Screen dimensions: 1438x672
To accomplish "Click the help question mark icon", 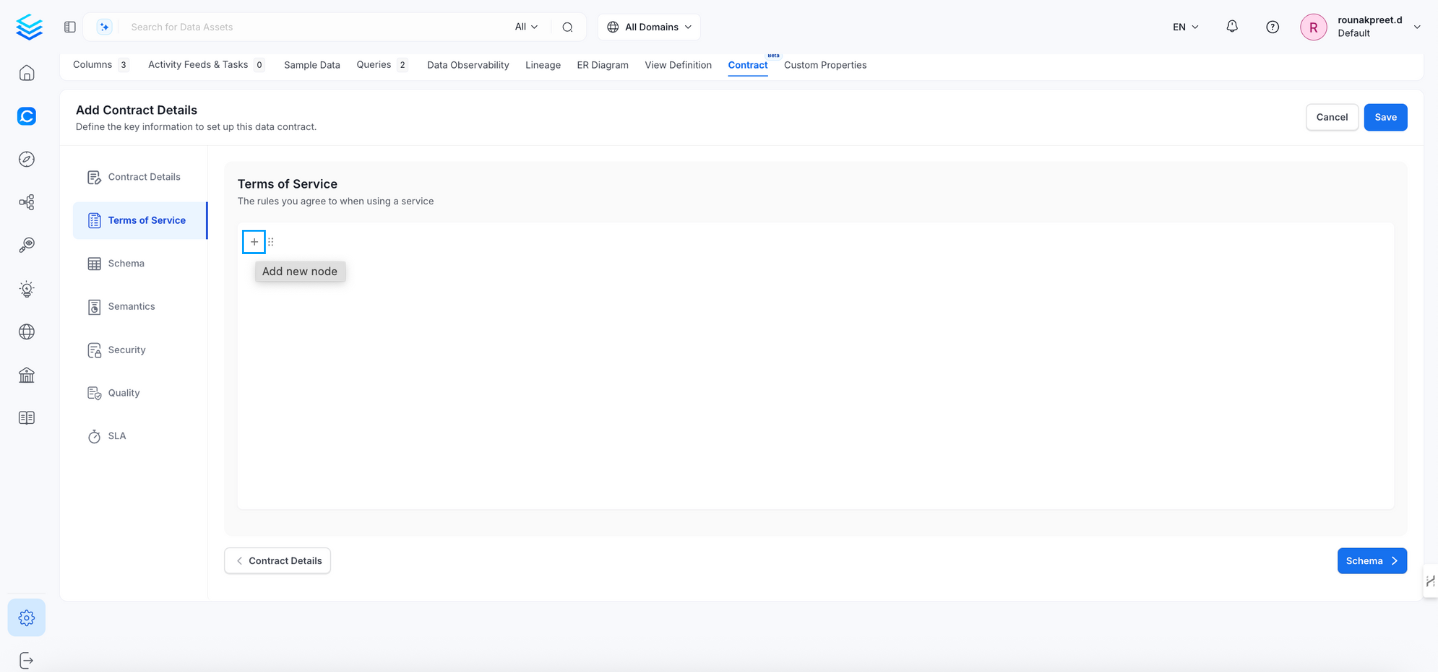I will click(1272, 27).
